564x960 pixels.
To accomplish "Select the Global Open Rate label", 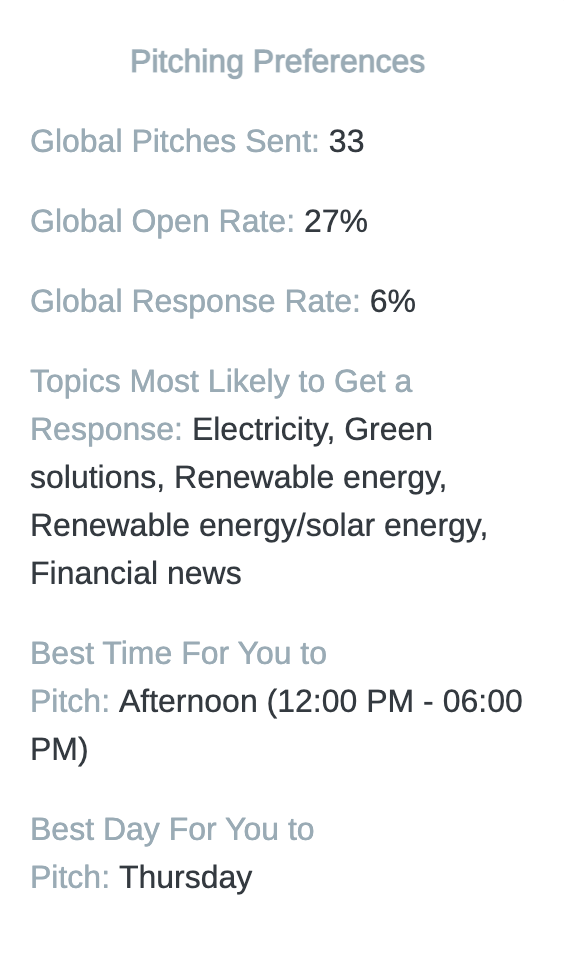I will click(x=163, y=222).
